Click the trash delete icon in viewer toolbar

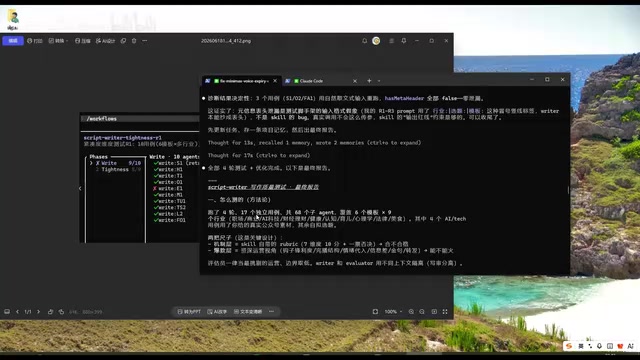pos(134,41)
